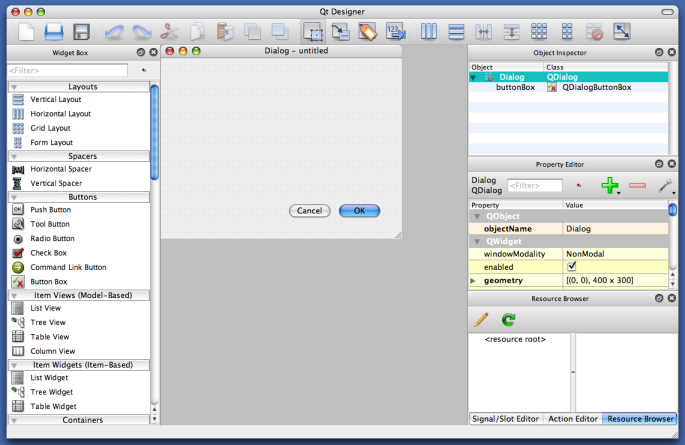Image resolution: width=685 pixels, height=445 pixels.
Task: Select Tree View in the Widget Box
Action: (x=48, y=323)
